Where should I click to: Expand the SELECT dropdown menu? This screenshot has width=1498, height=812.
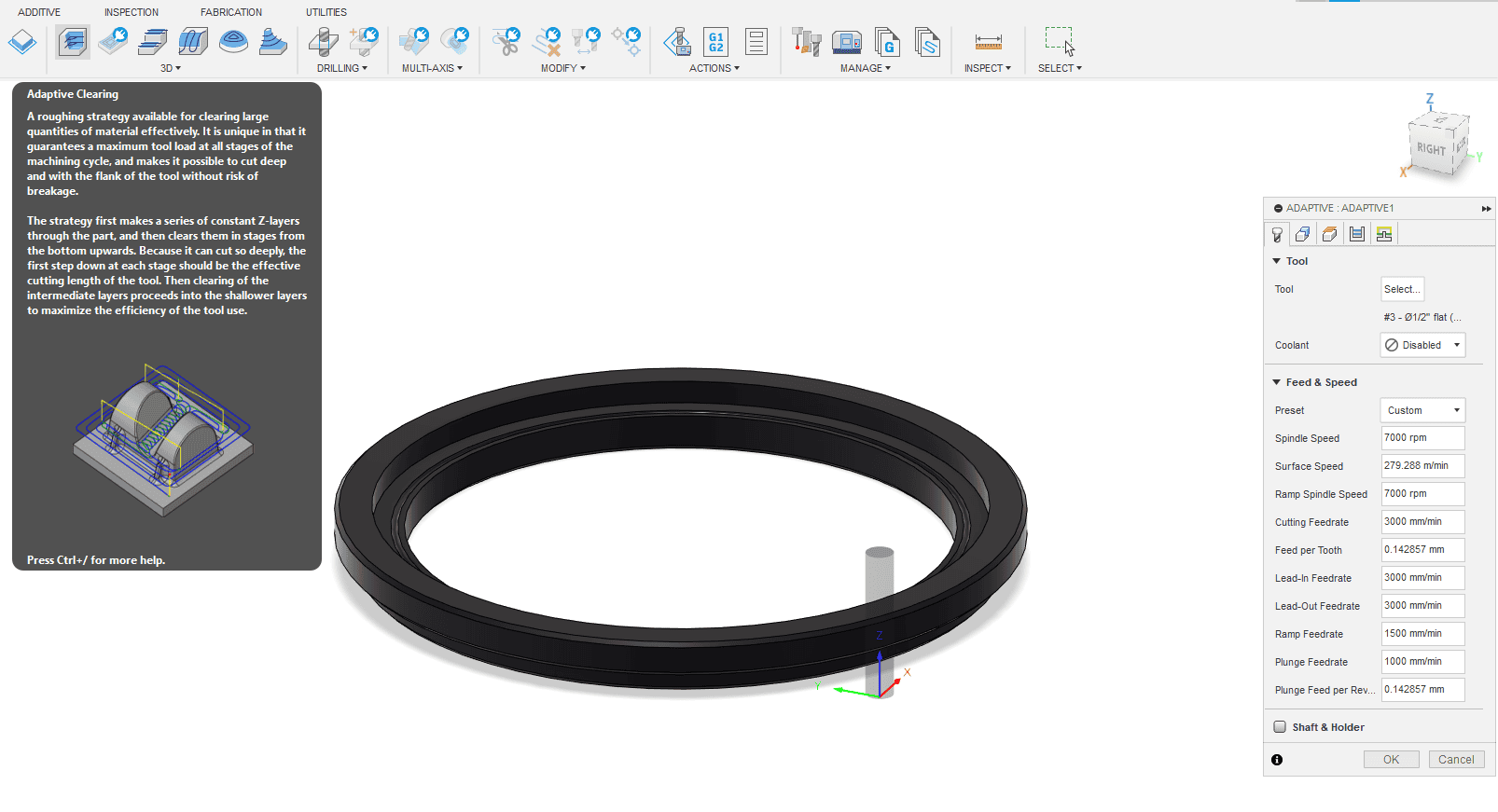click(x=1061, y=68)
